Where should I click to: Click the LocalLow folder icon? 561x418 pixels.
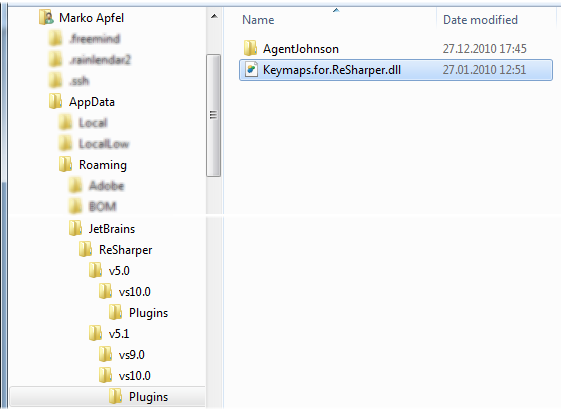click(x=65, y=144)
